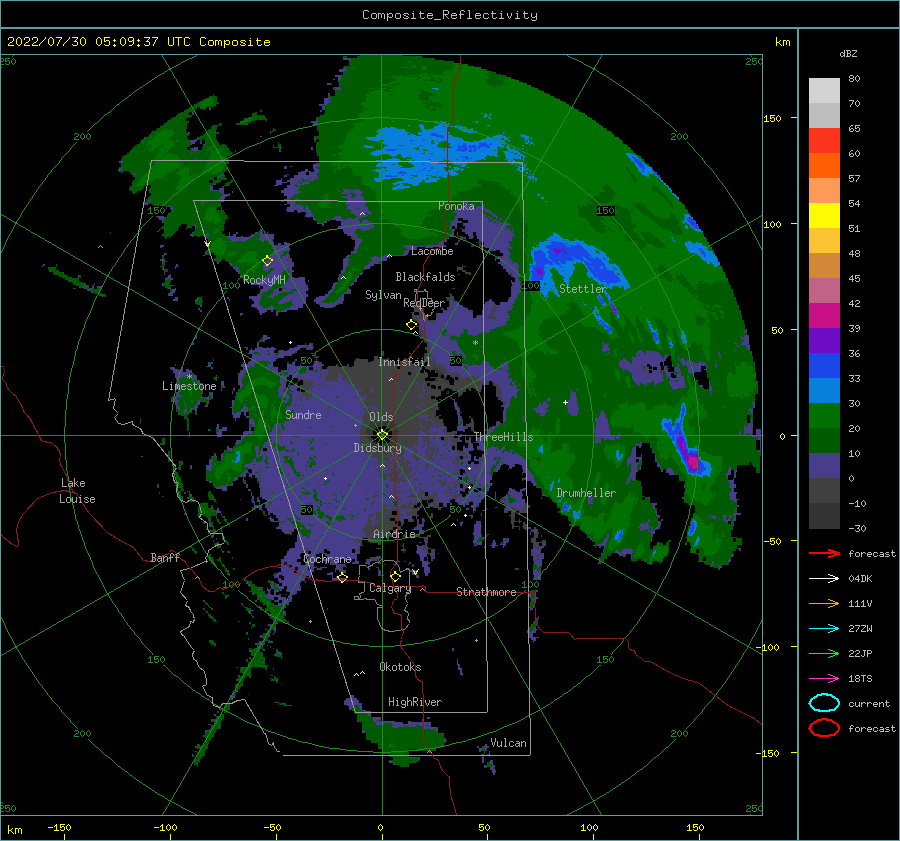Image resolution: width=900 pixels, height=841 pixels.
Task: Click the red forecast arrow in legend
Action: [824, 553]
